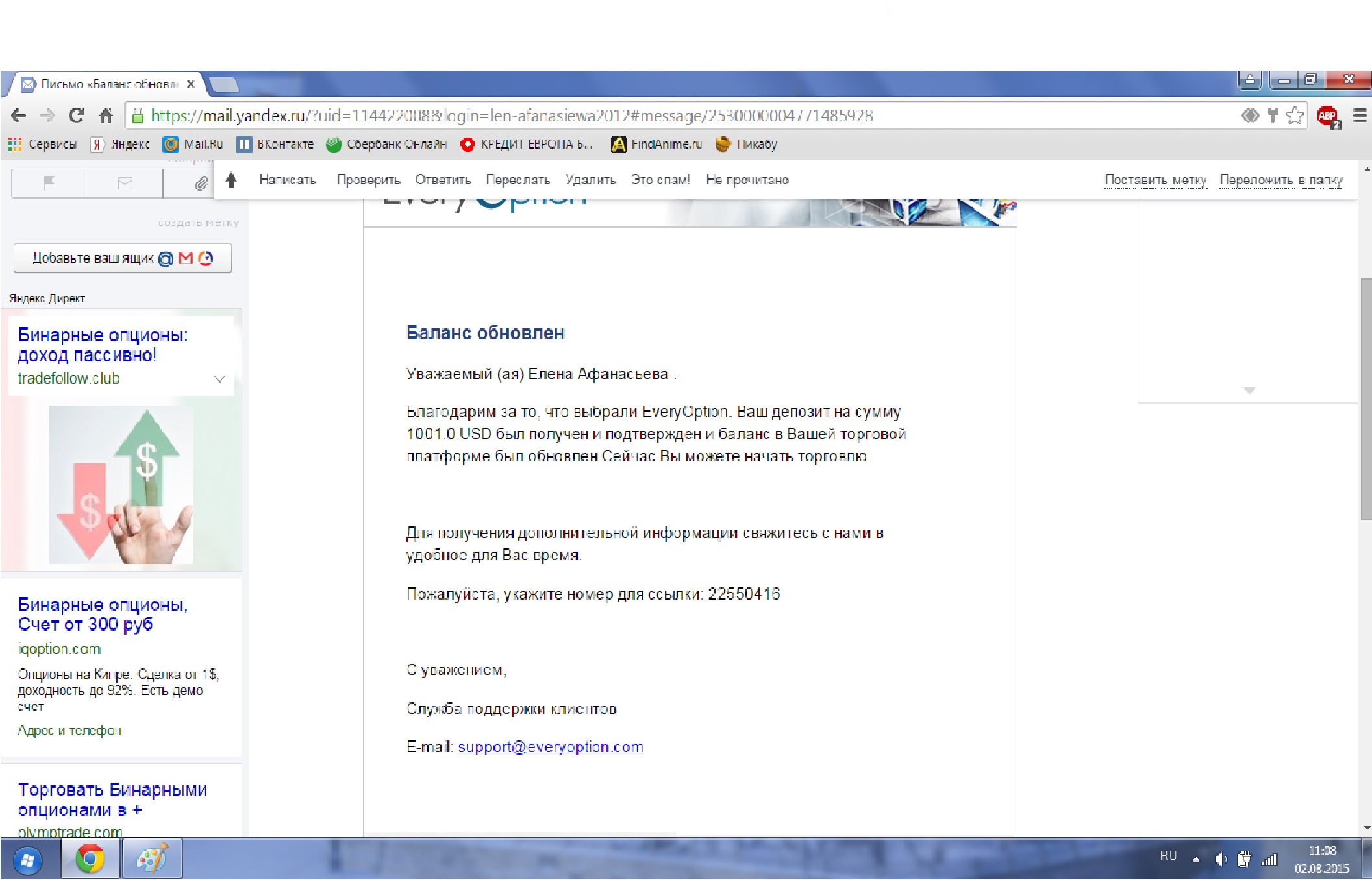1372x880 pixels.
Task: Reload the Yandex mail page
Action: [x=77, y=116]
